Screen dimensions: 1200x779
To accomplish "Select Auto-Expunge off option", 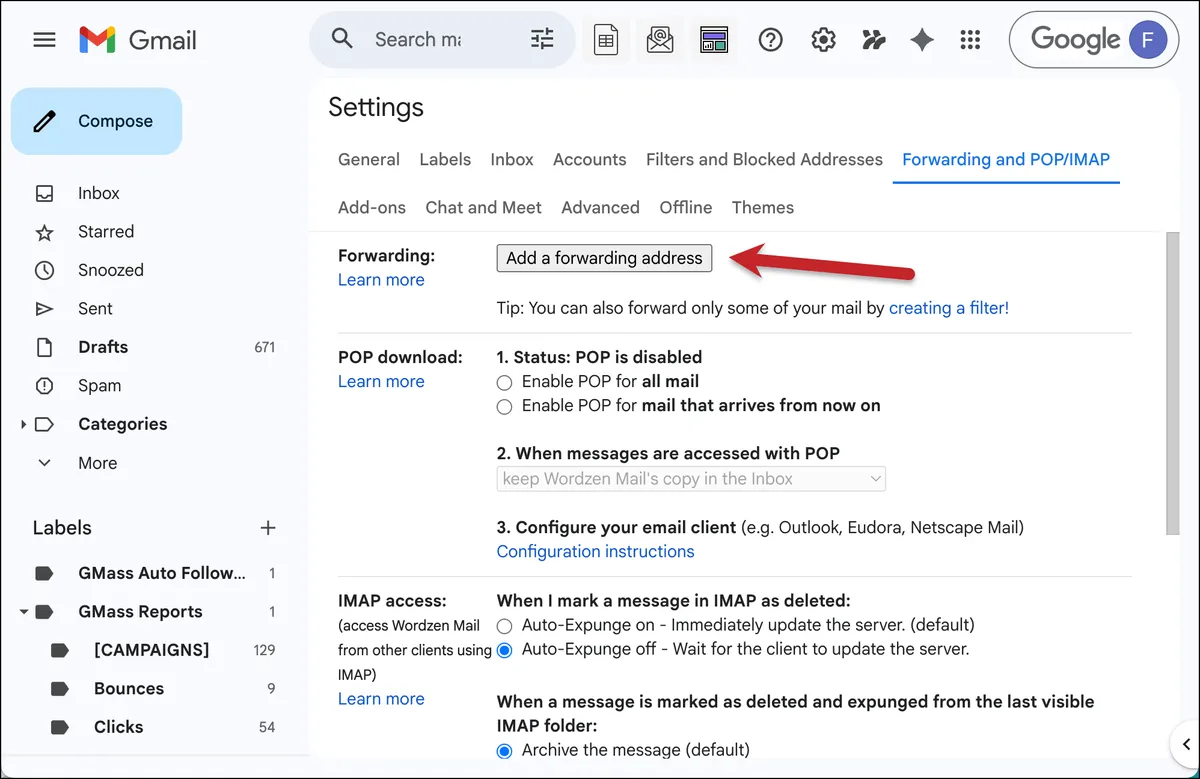I will pyautogui.click(x=504, y=650).
